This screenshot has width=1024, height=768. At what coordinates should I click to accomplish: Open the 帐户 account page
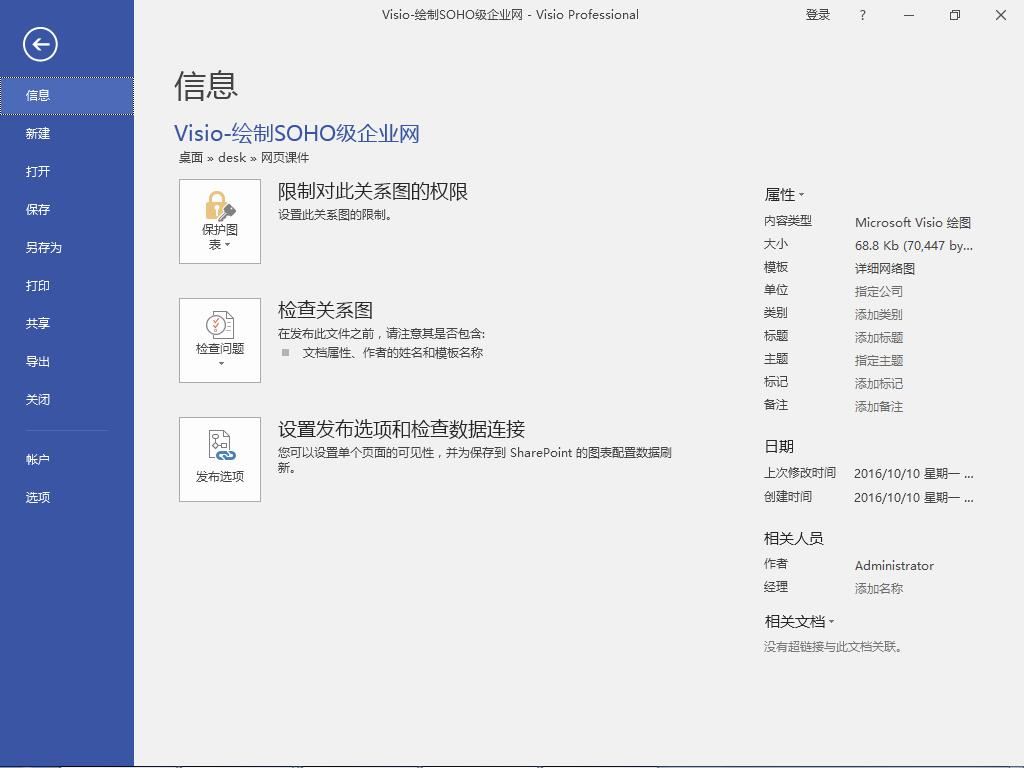(x=67, y=460)
